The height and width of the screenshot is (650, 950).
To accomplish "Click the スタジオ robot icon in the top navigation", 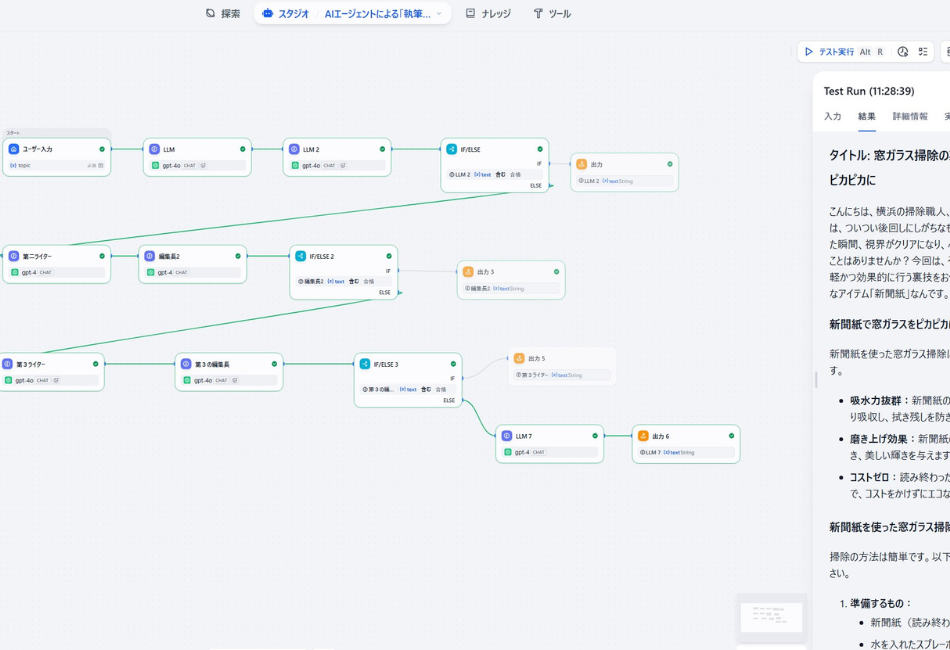I will pos(267,14).
